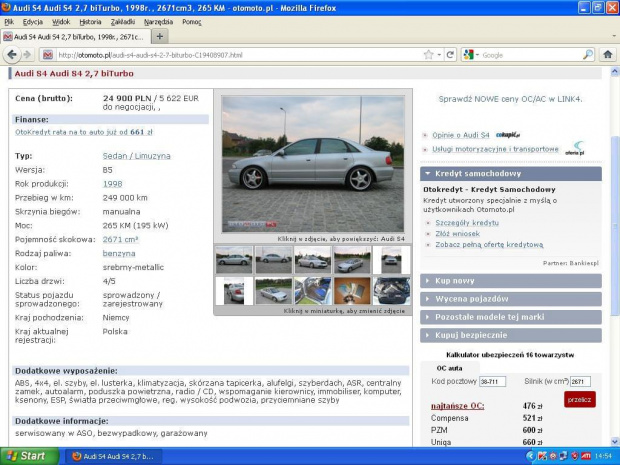This screenshot has height=465, width=620.
Task: Click the browser Back arrow button
Action: (x=12, y=55)
